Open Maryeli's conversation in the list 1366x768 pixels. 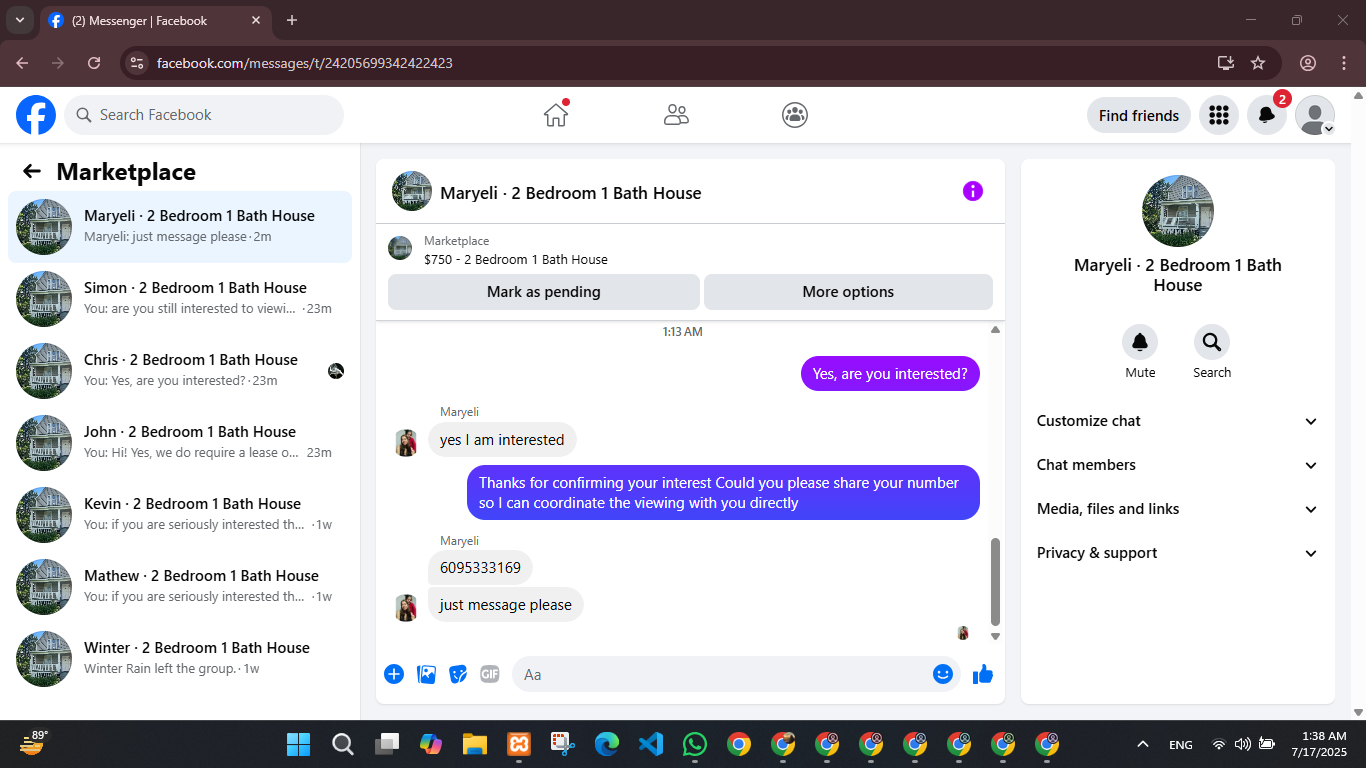180,227
